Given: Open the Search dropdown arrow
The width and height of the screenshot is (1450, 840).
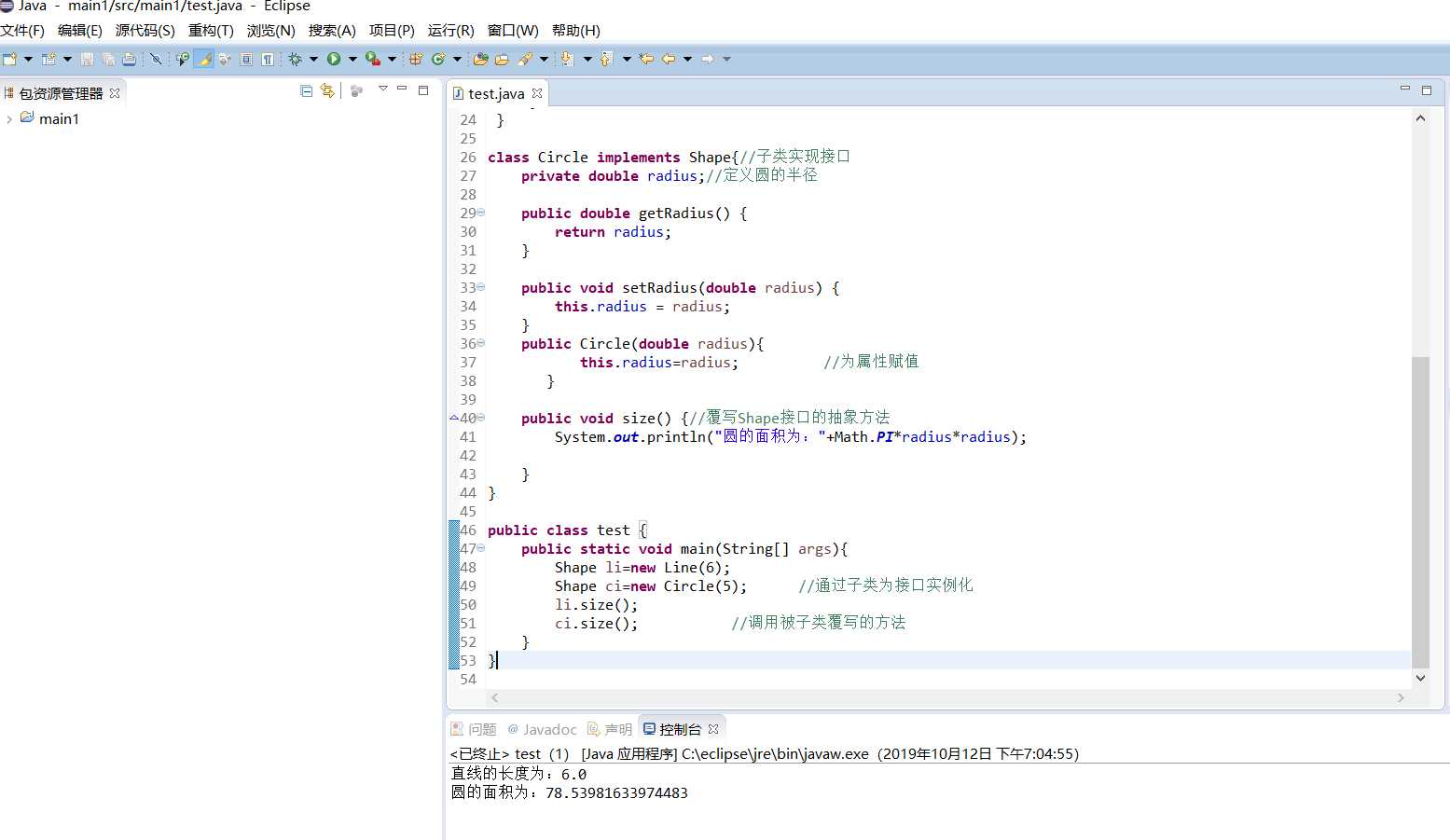Looking at the screenshot, I should click(544, 59).
